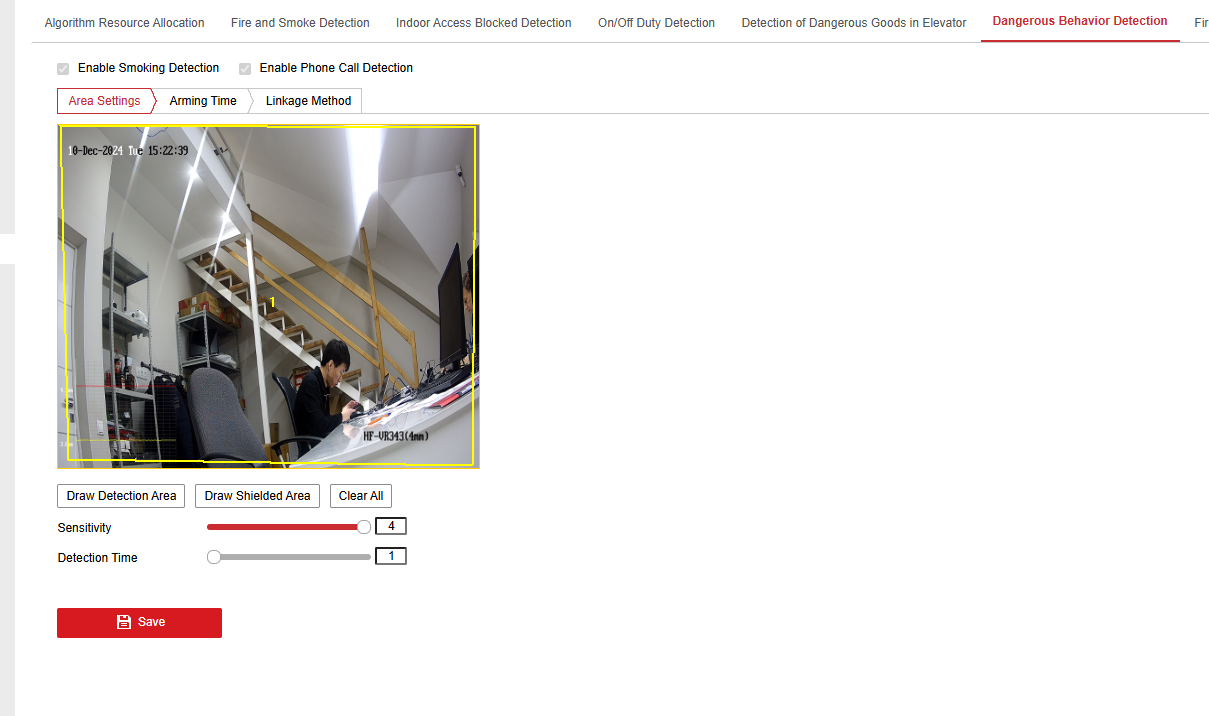The height and width of the screenshot is (716, 1209).
Task: Clear All drawn areas
Action: (x=361, y=496)
